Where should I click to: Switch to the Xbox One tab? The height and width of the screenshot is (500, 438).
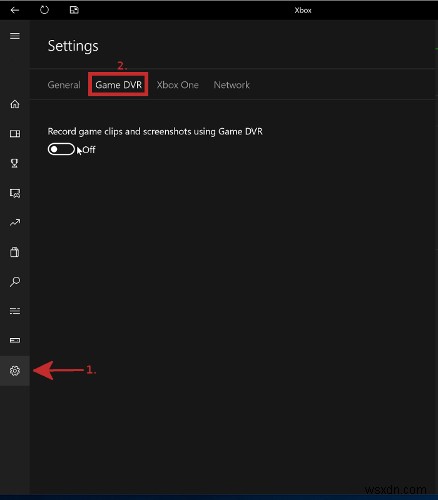pyautogui.click(x=178, y=85)
